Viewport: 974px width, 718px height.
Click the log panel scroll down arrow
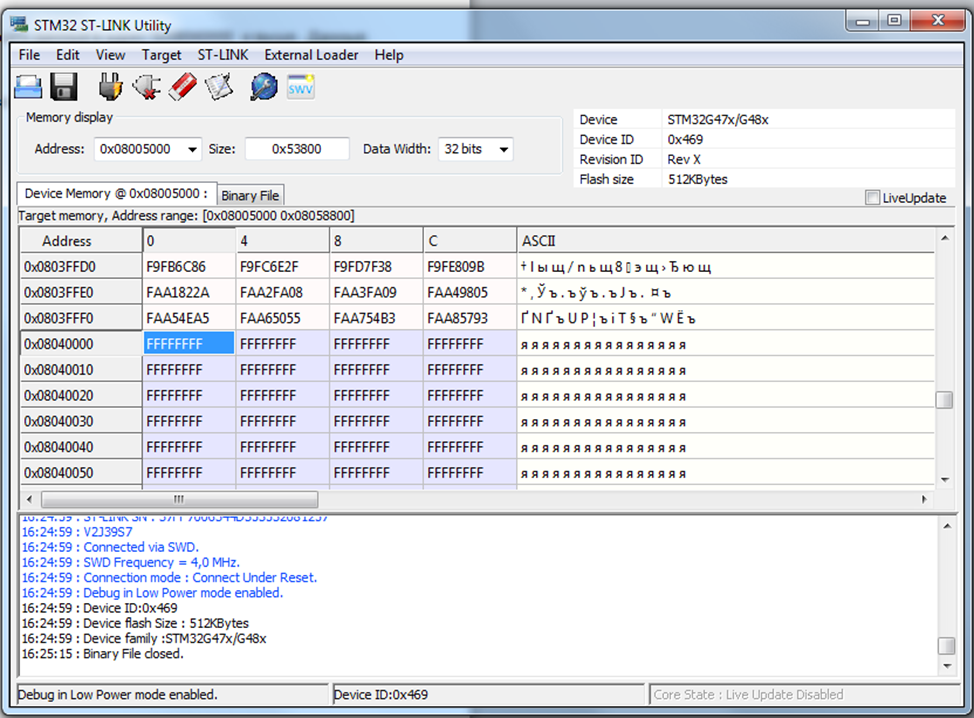[x=947, y=666]
